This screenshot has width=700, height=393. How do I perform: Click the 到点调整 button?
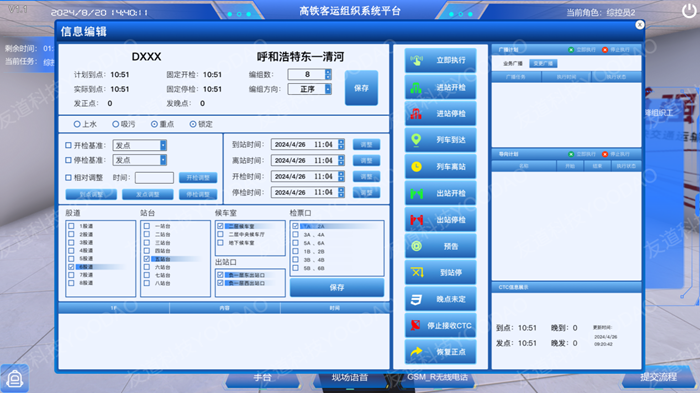(x=91, y=194)
